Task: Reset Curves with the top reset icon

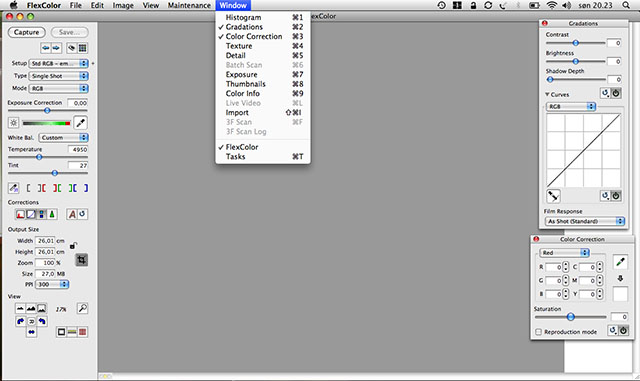Action: pyautogui.click(x=605, y=93)
